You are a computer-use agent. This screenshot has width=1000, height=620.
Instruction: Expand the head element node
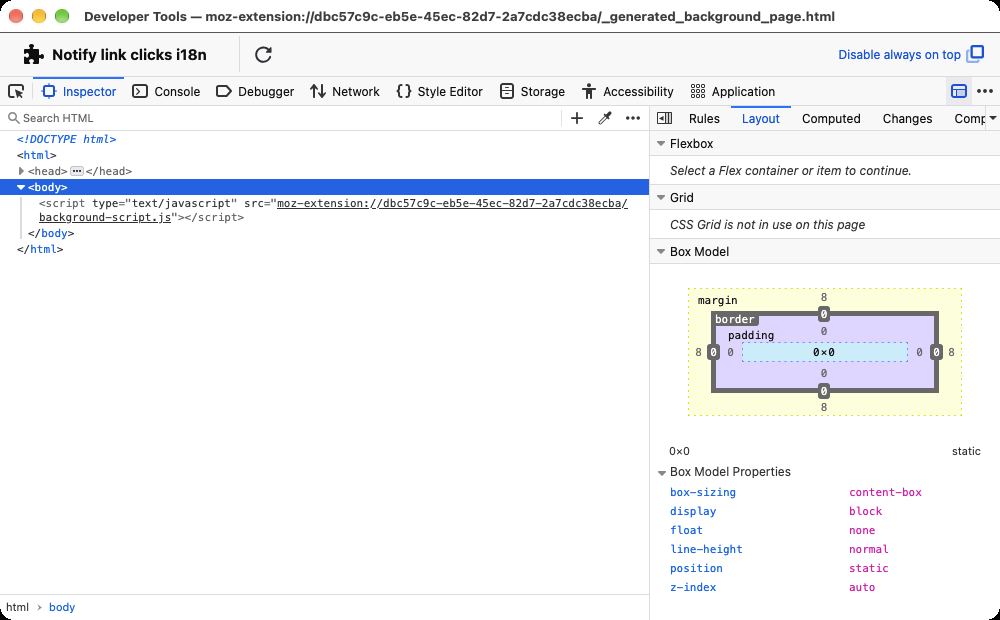(21, 171)
